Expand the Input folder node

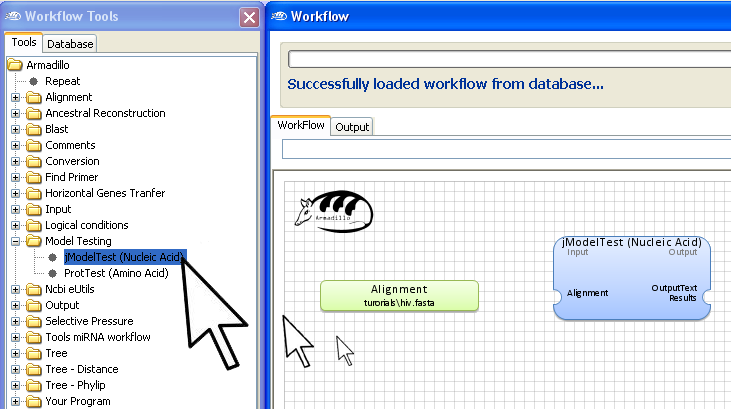click(15, 209)
